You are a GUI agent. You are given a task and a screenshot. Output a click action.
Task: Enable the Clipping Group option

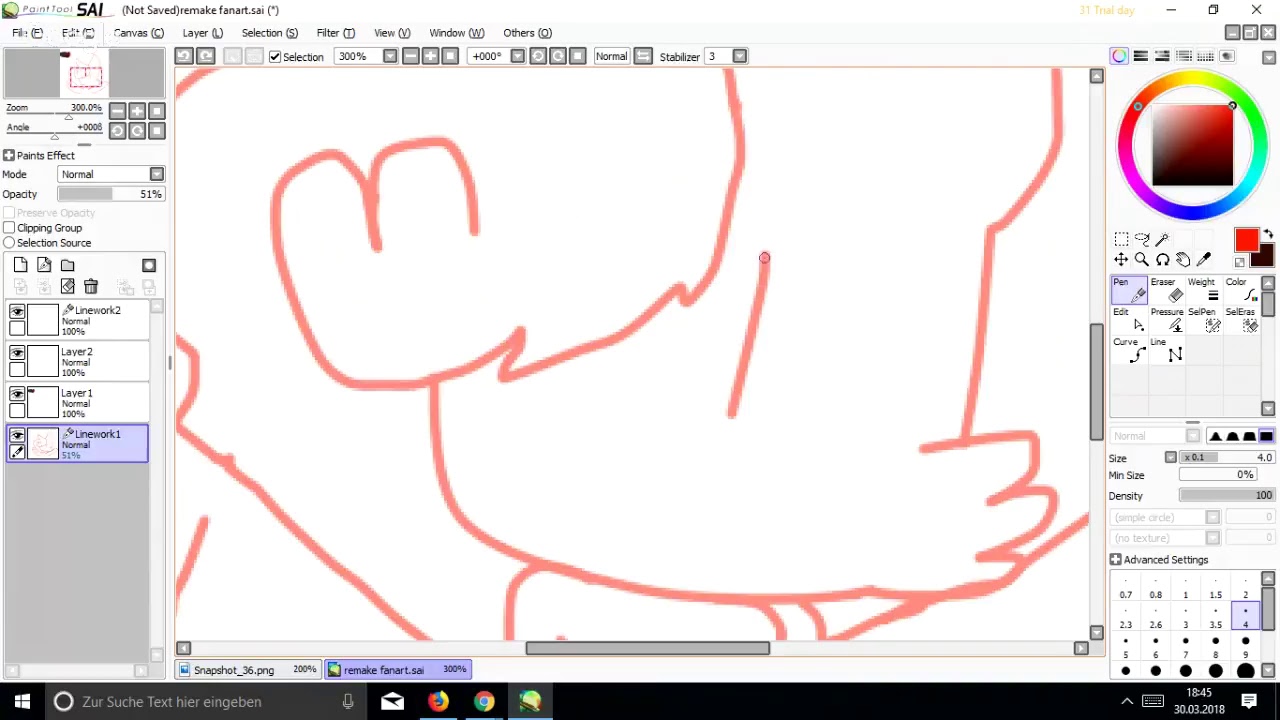[9, 228]
